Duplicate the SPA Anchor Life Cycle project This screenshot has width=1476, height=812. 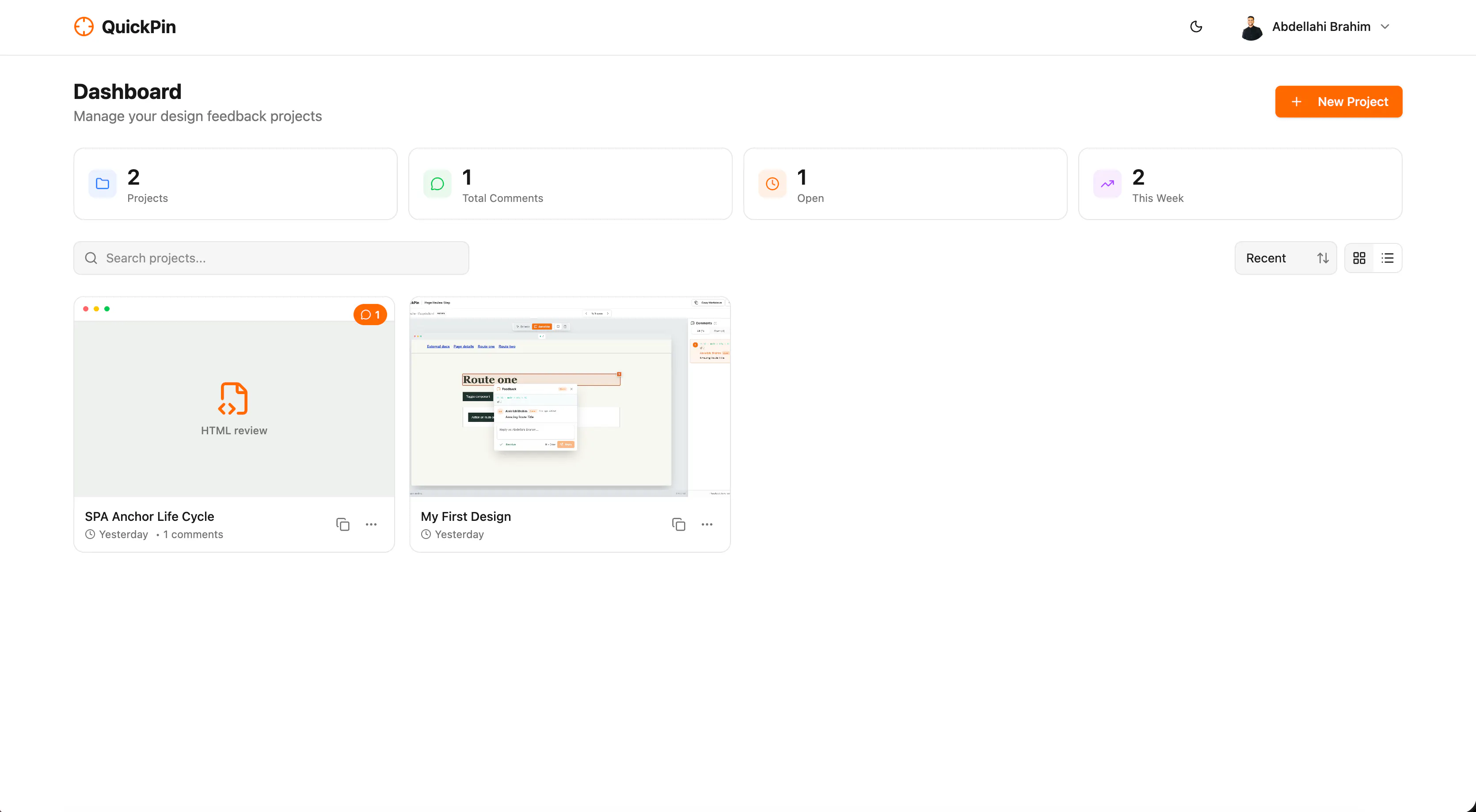[x=342, y=524]
